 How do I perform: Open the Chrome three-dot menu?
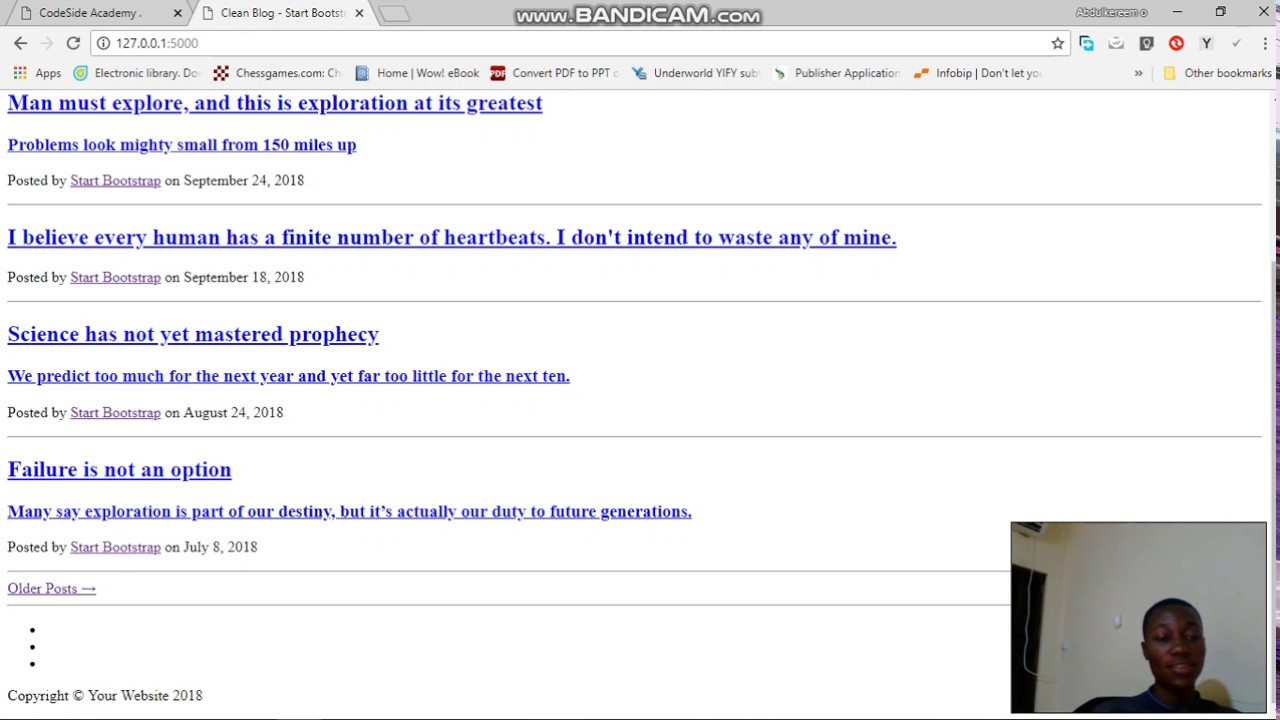(x=1265, y=43)
